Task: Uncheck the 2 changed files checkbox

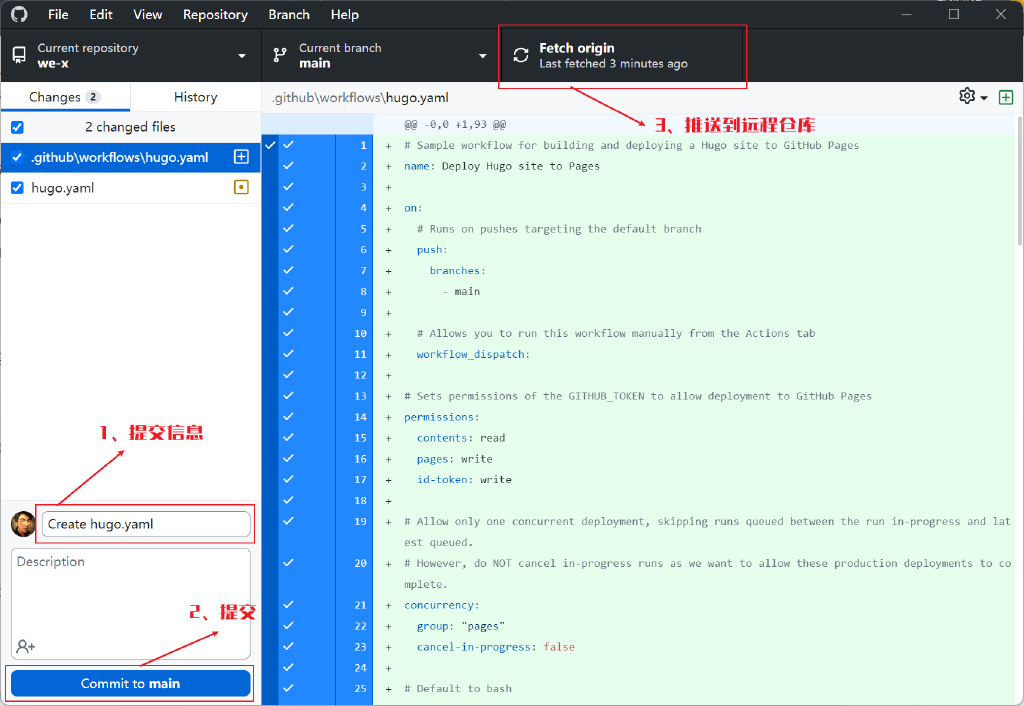Action: point(16,127)
